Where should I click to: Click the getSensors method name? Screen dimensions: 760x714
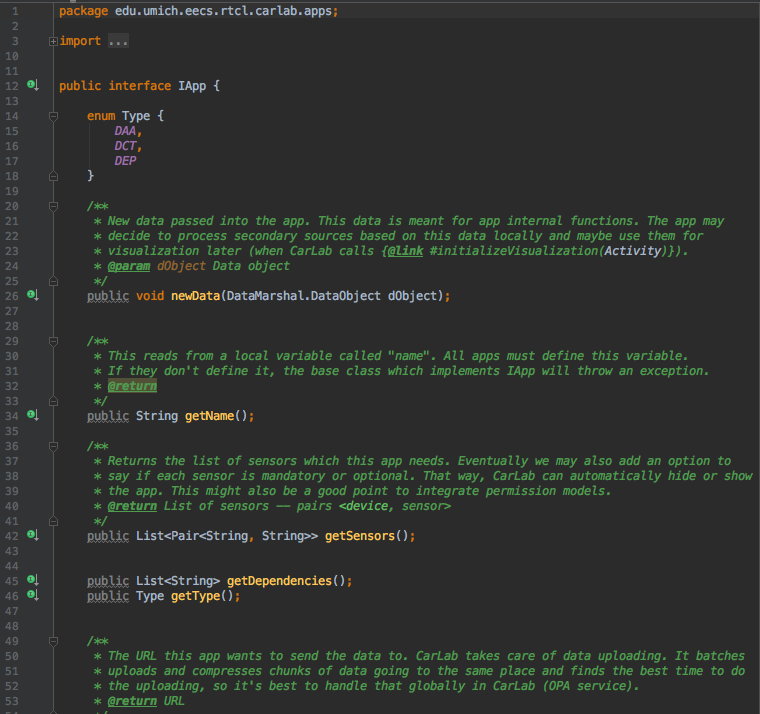[x=360, y=536]
